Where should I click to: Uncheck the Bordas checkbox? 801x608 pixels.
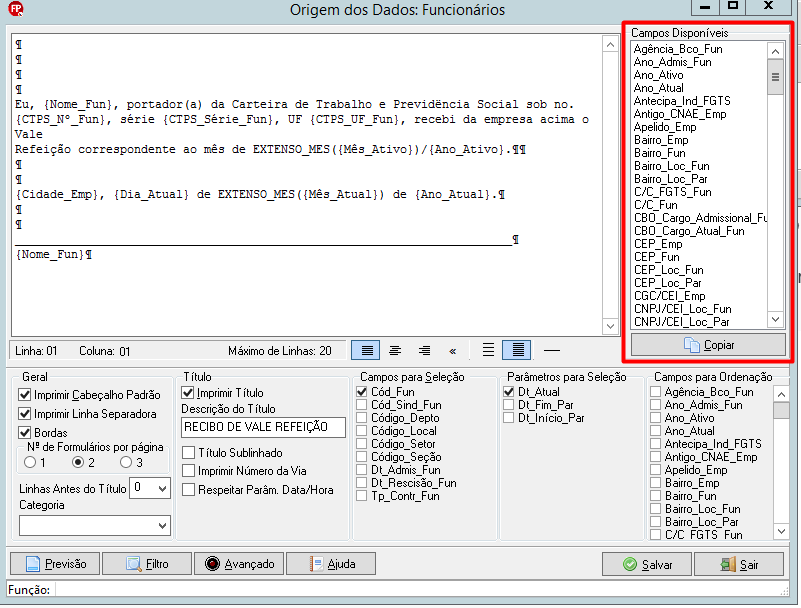(x=25, y=433)
